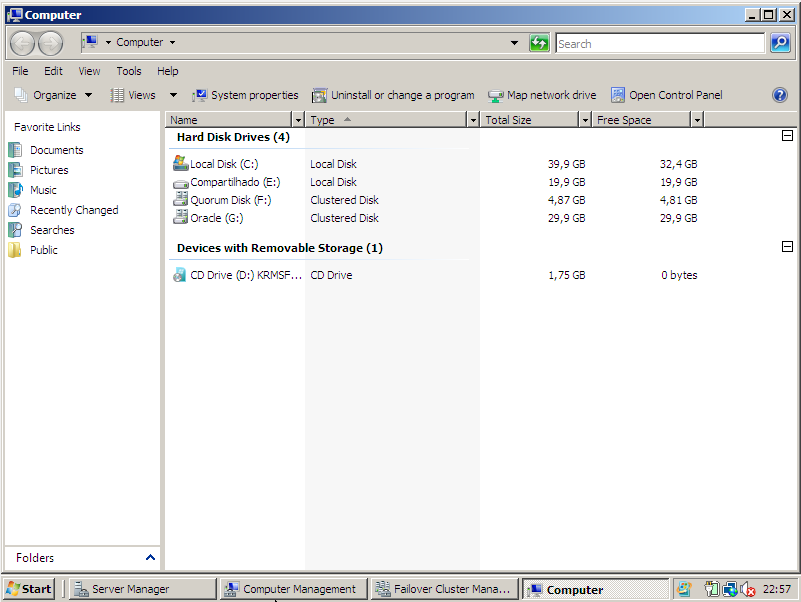Click the Music favorite link icon
Viewport: 801px width, 602px height.
15,190
